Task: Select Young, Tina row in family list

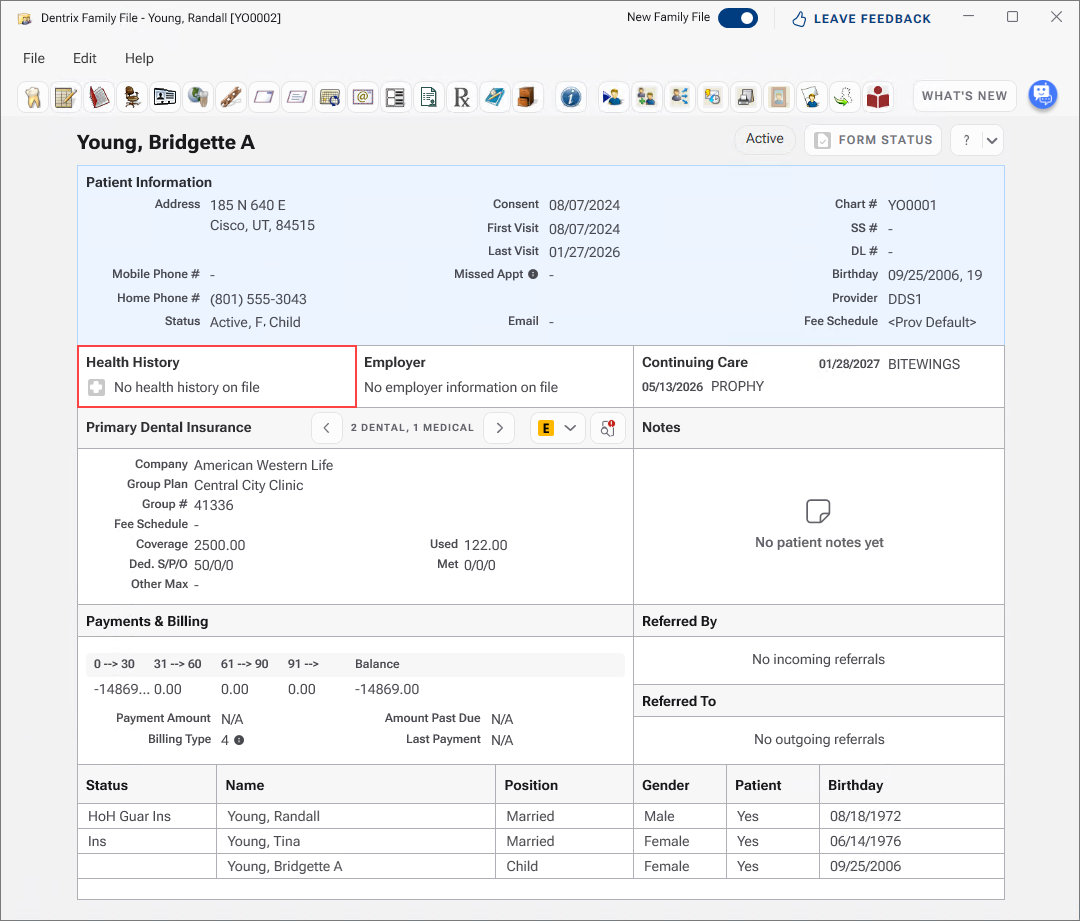Action: click(x=541, y=841)
